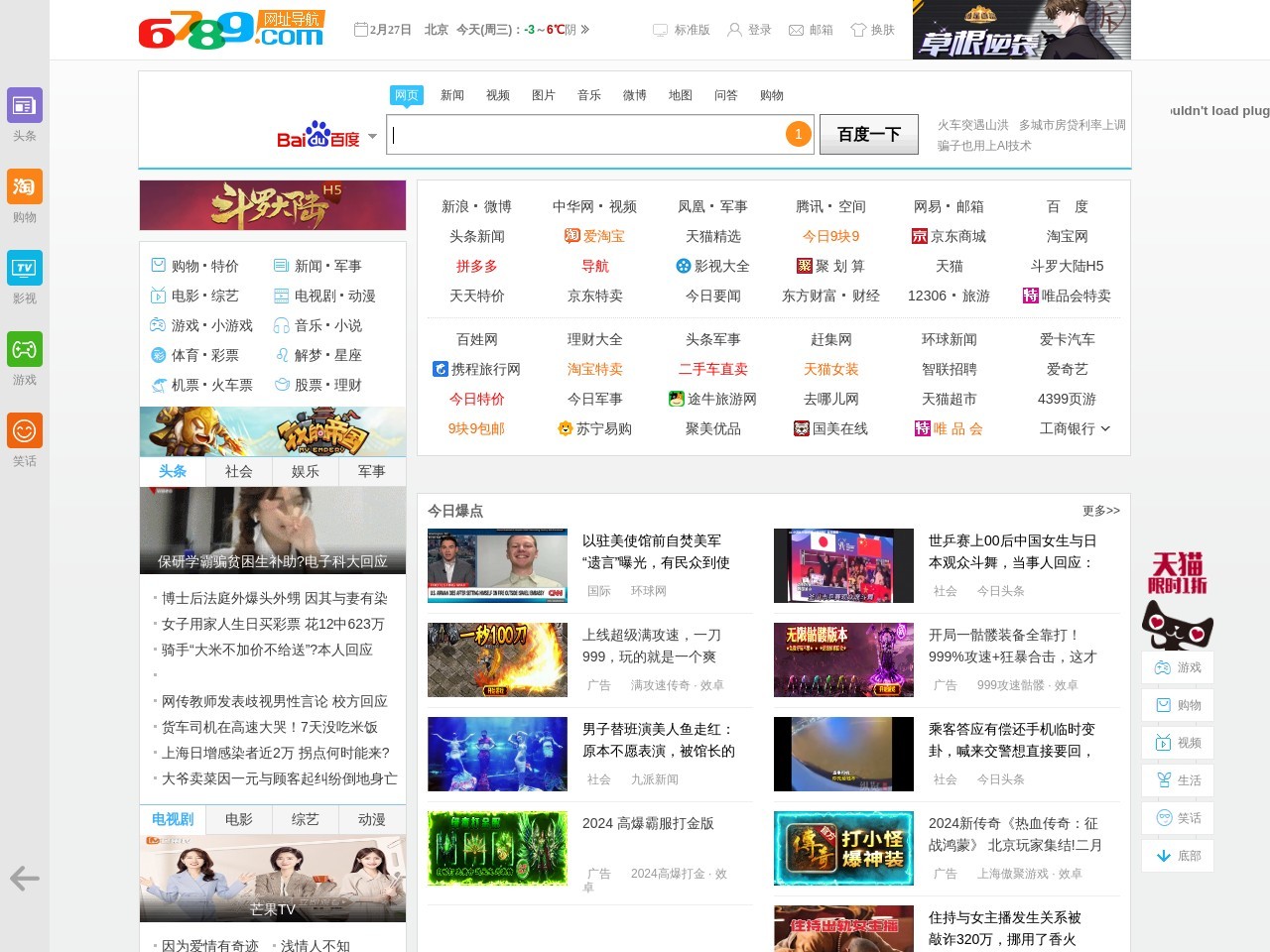The image size is (1270, 952).
Task: Expand the 工商银行 dropdown chevron
Action: pos(1105,428)
